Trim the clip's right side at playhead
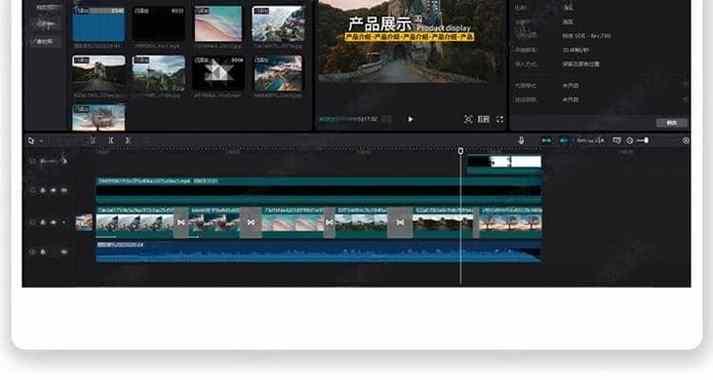Screen dimensions: 713x380 pos(128,140)
